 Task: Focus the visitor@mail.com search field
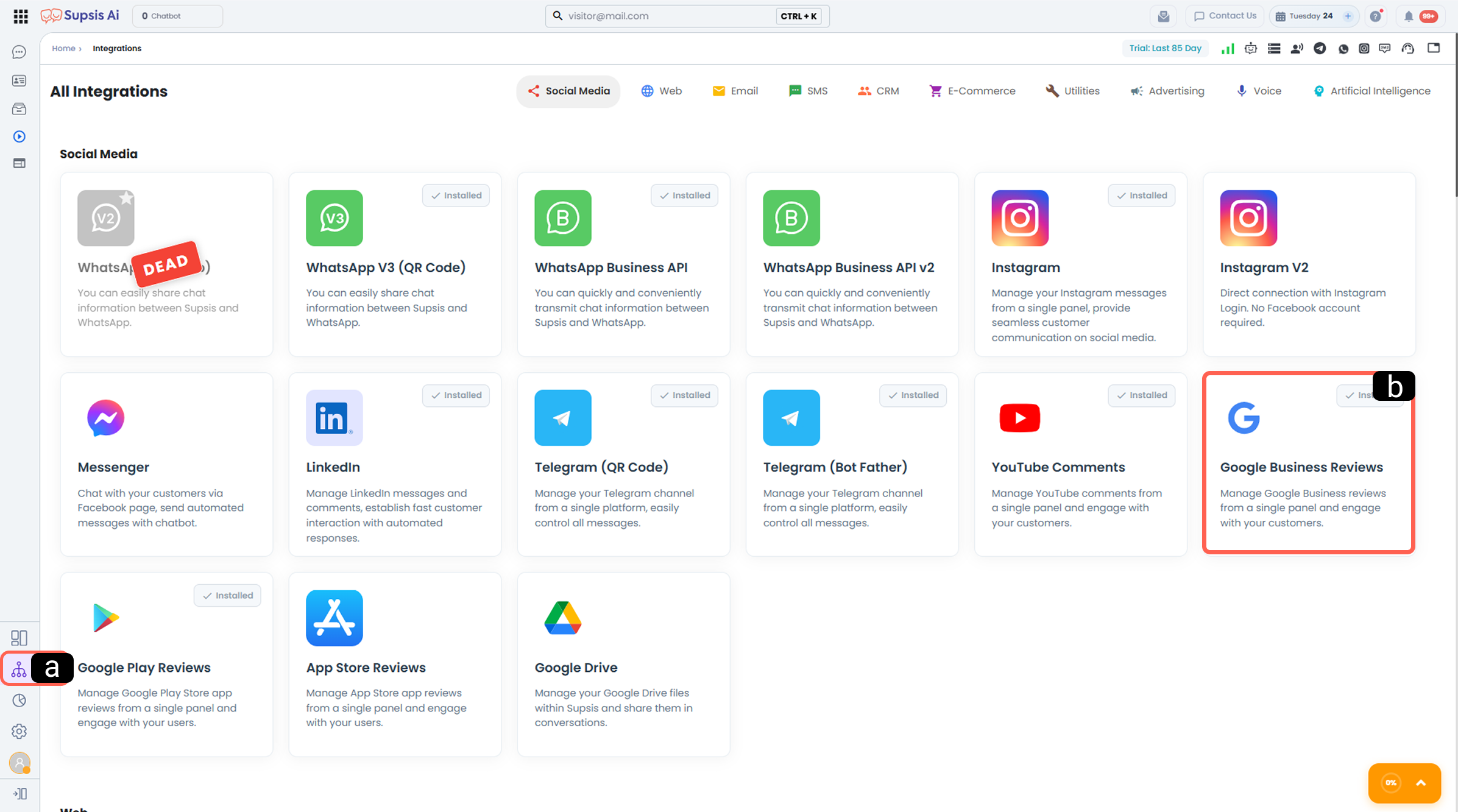[687, 16]
